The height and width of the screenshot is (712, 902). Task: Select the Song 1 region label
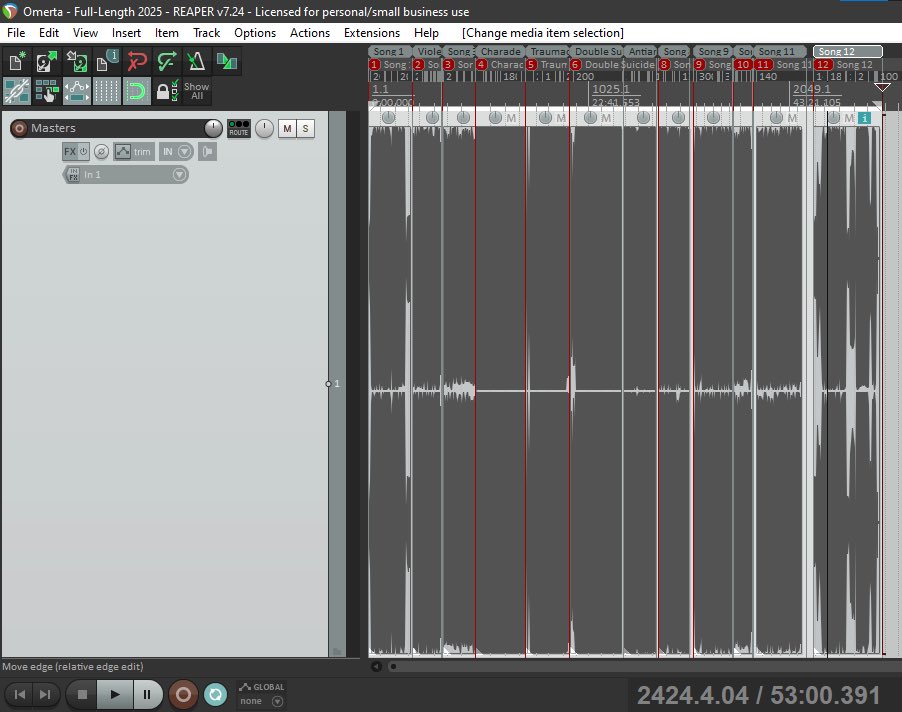pyautogui.click(x=389, y=52)
